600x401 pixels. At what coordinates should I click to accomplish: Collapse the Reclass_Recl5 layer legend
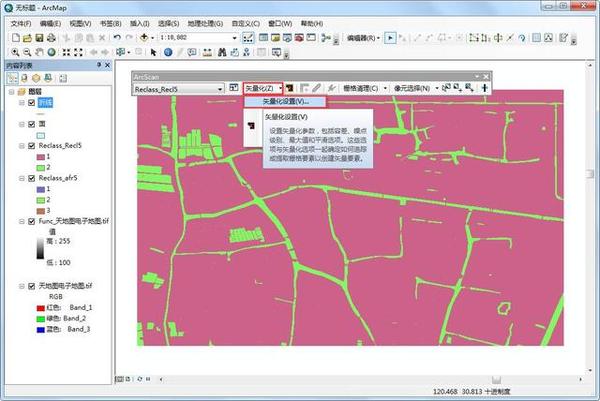point(22,146)
